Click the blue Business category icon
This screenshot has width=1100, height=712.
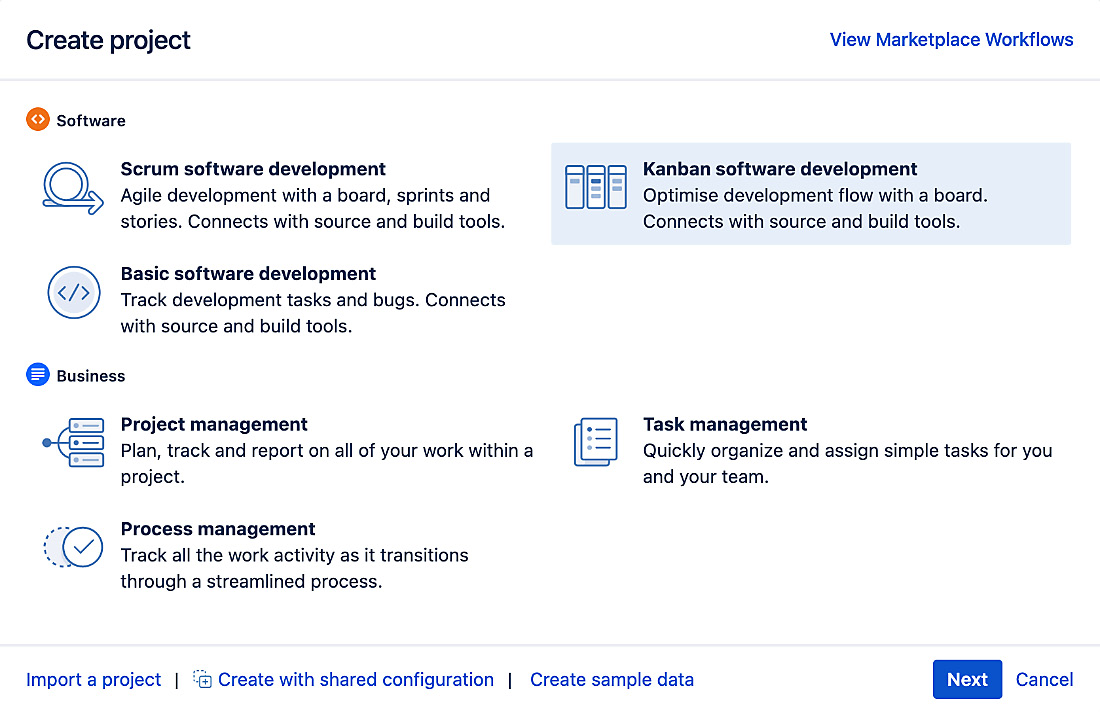pyautogui.click(x=38, y=375)
